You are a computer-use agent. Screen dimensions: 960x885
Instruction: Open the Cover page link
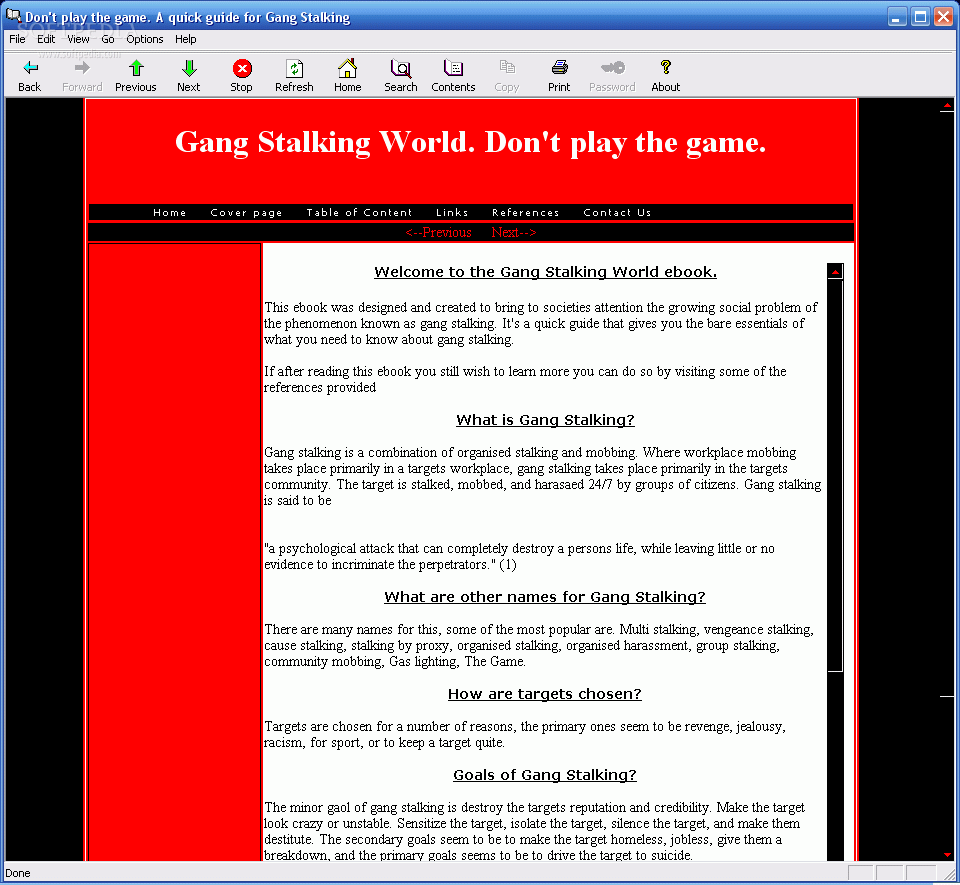click(246, 212)
